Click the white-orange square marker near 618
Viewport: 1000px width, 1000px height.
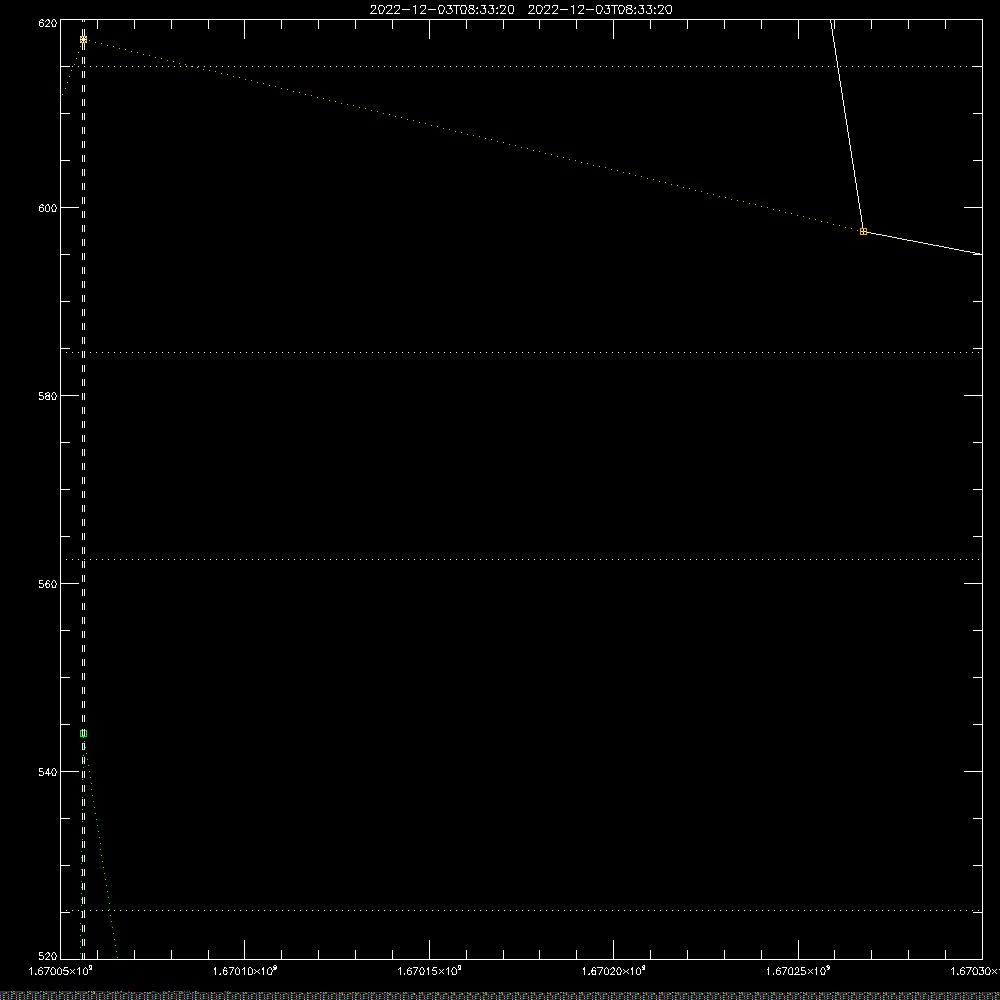pos(84,40)
